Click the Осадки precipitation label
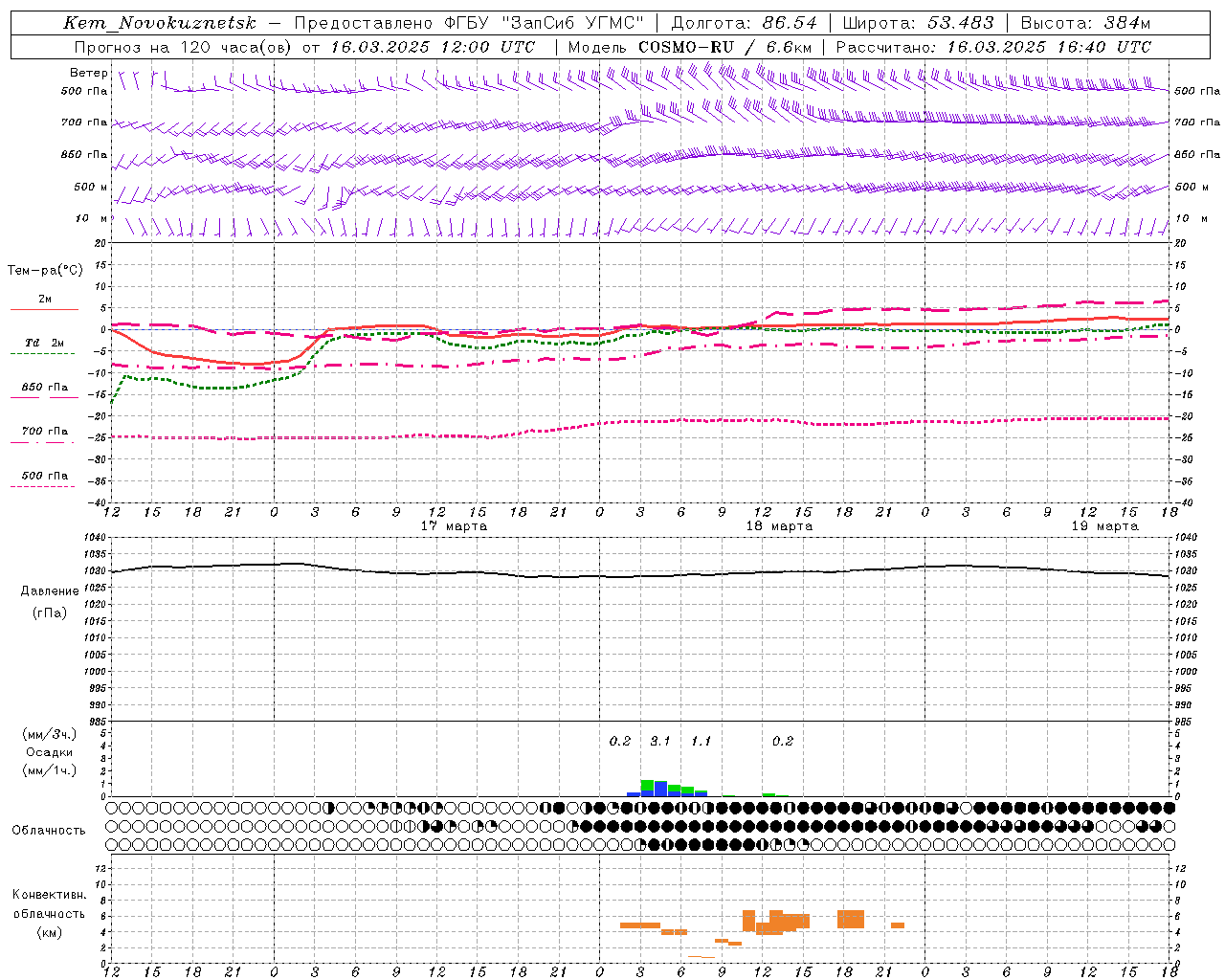The width and height of the screenshot is (1225, 980). click(50, 752)
